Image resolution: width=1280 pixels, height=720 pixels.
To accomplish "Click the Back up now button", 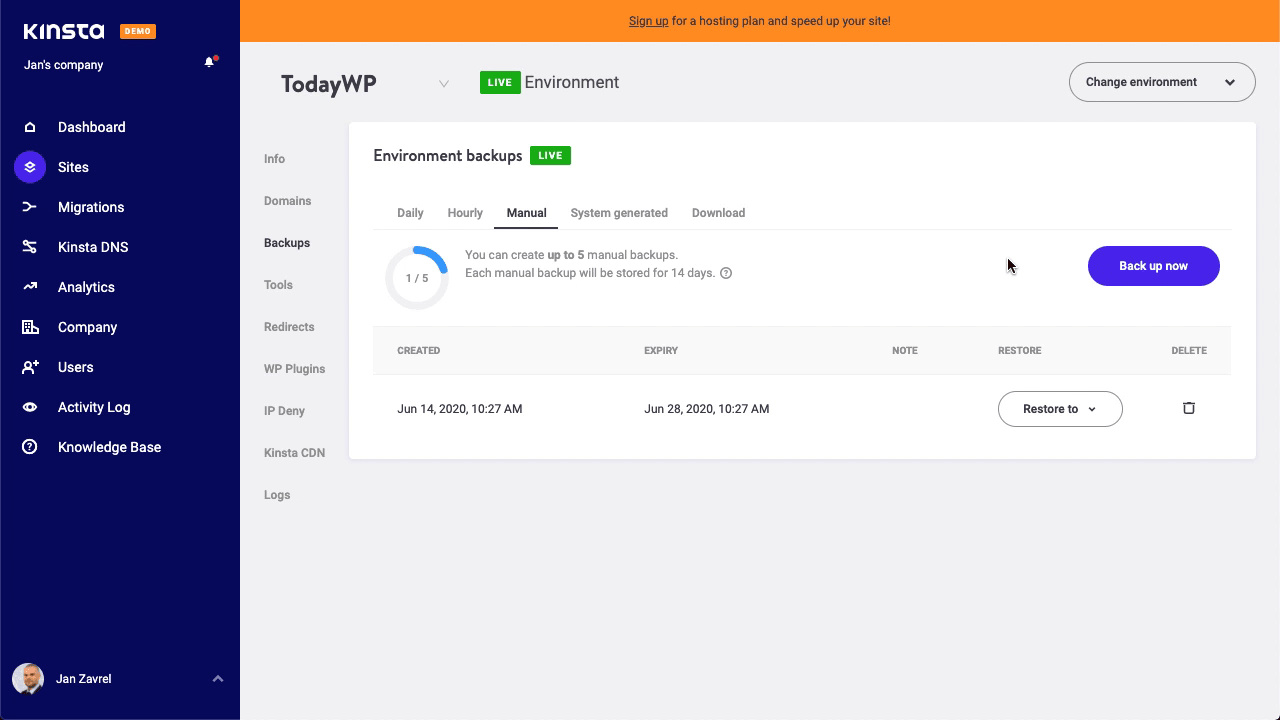I will (1154, 266).
